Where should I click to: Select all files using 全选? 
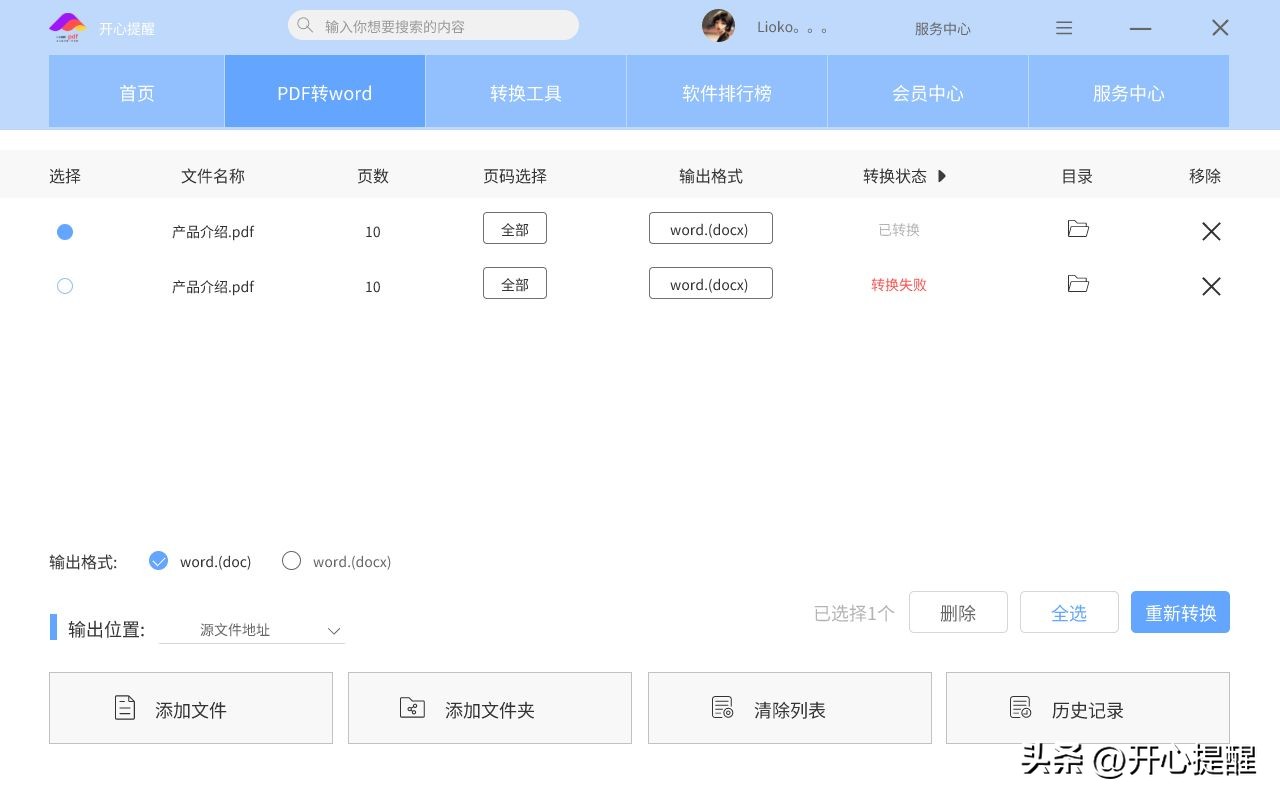[1069, 612]
